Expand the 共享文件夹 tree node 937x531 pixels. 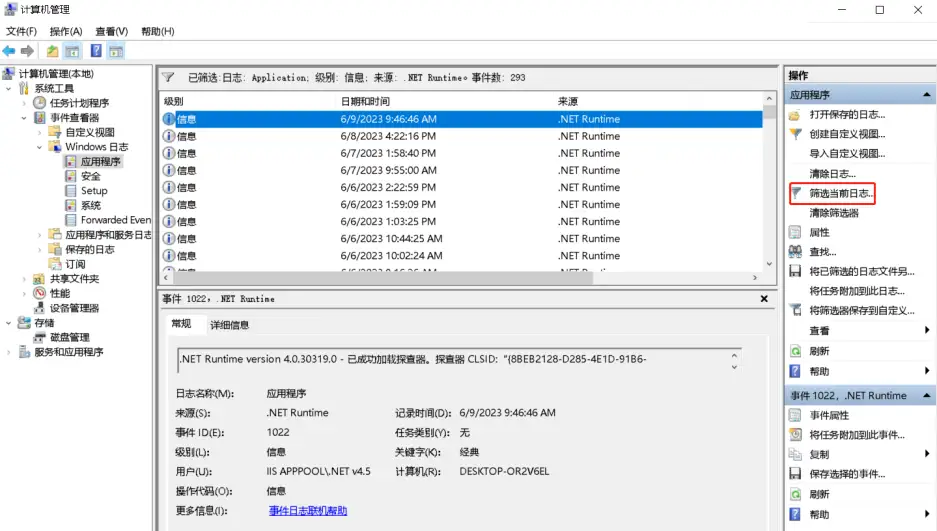pyautogui.click(x=24, y=279)
